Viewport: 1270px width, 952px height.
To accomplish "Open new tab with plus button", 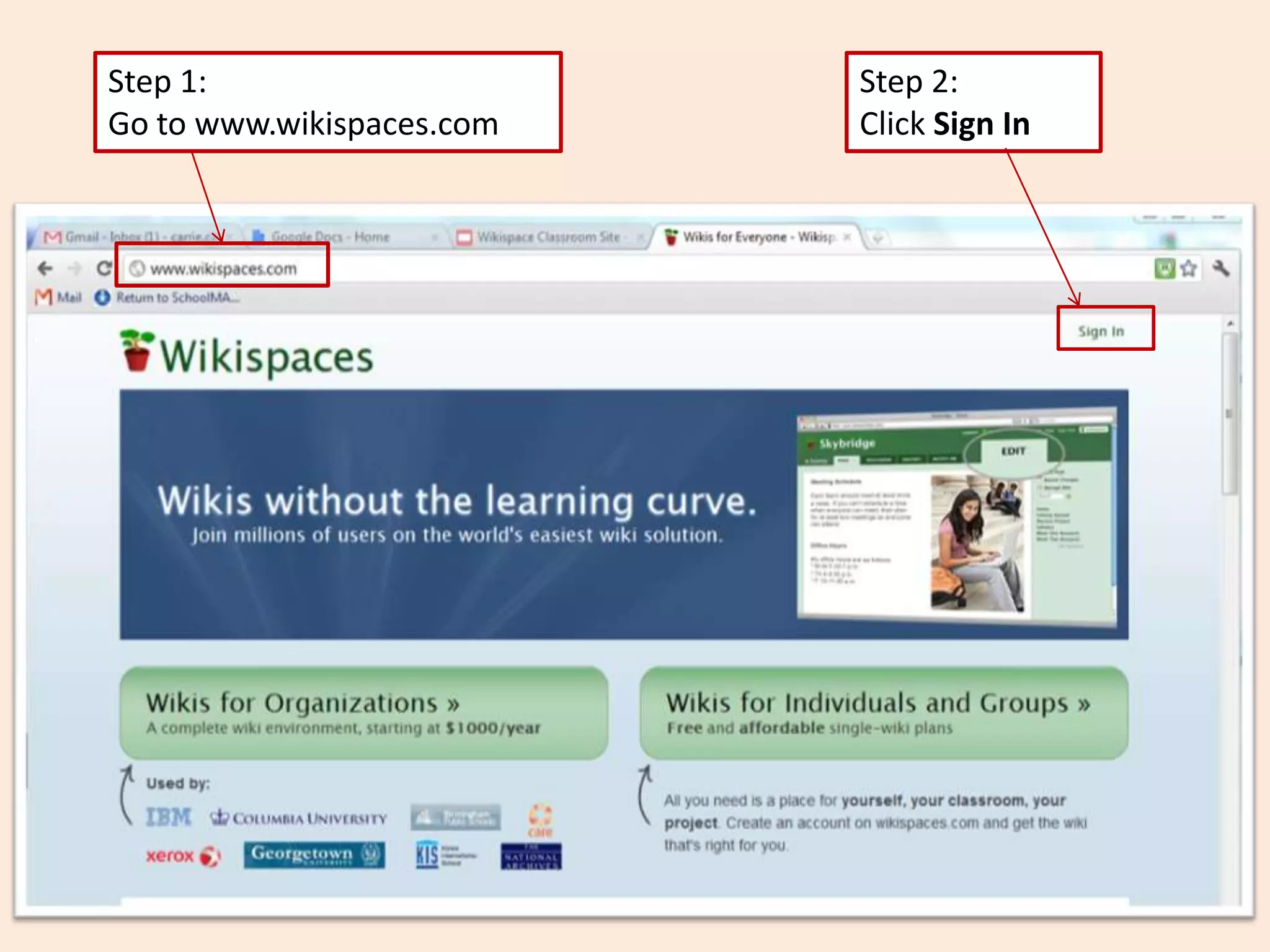I will [x=877, y=237].
